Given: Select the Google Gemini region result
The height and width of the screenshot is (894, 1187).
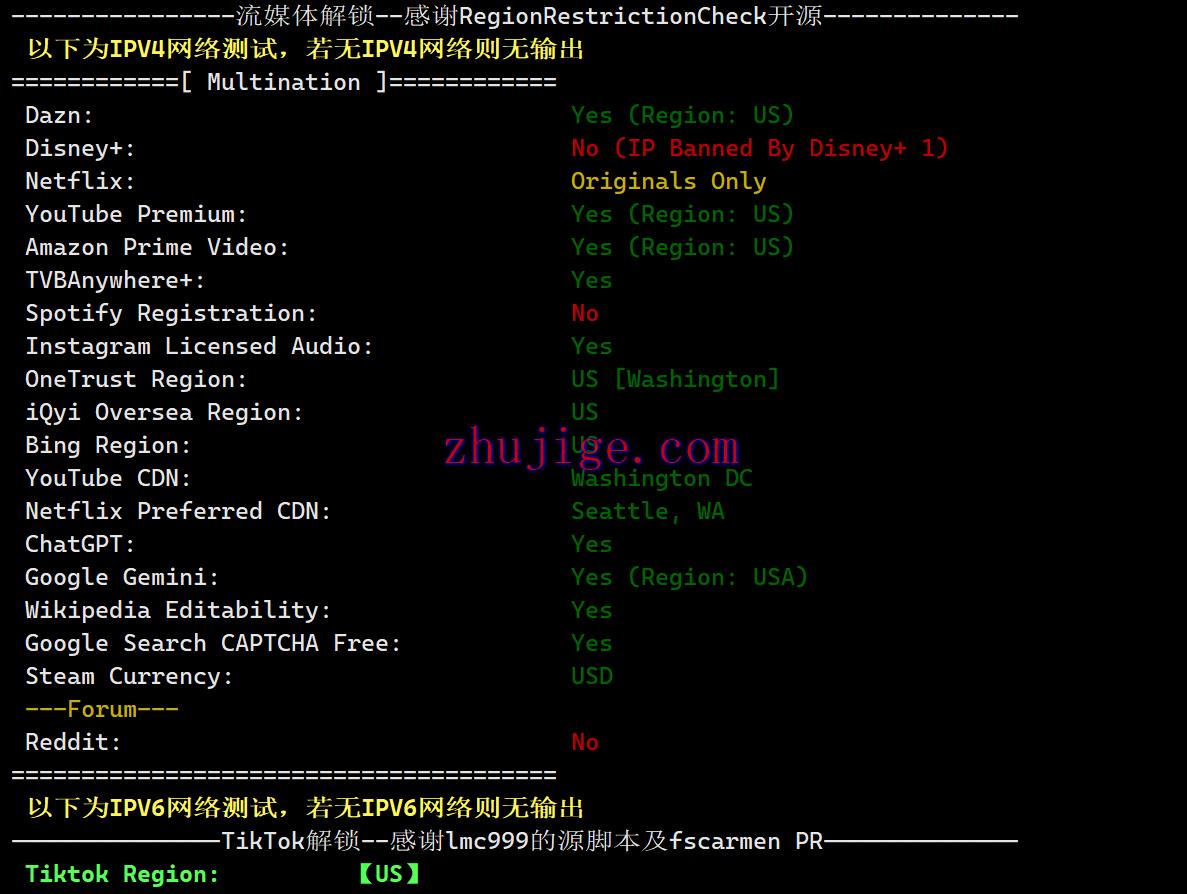Looking at the screenshot, I should [x=689, y=578].
